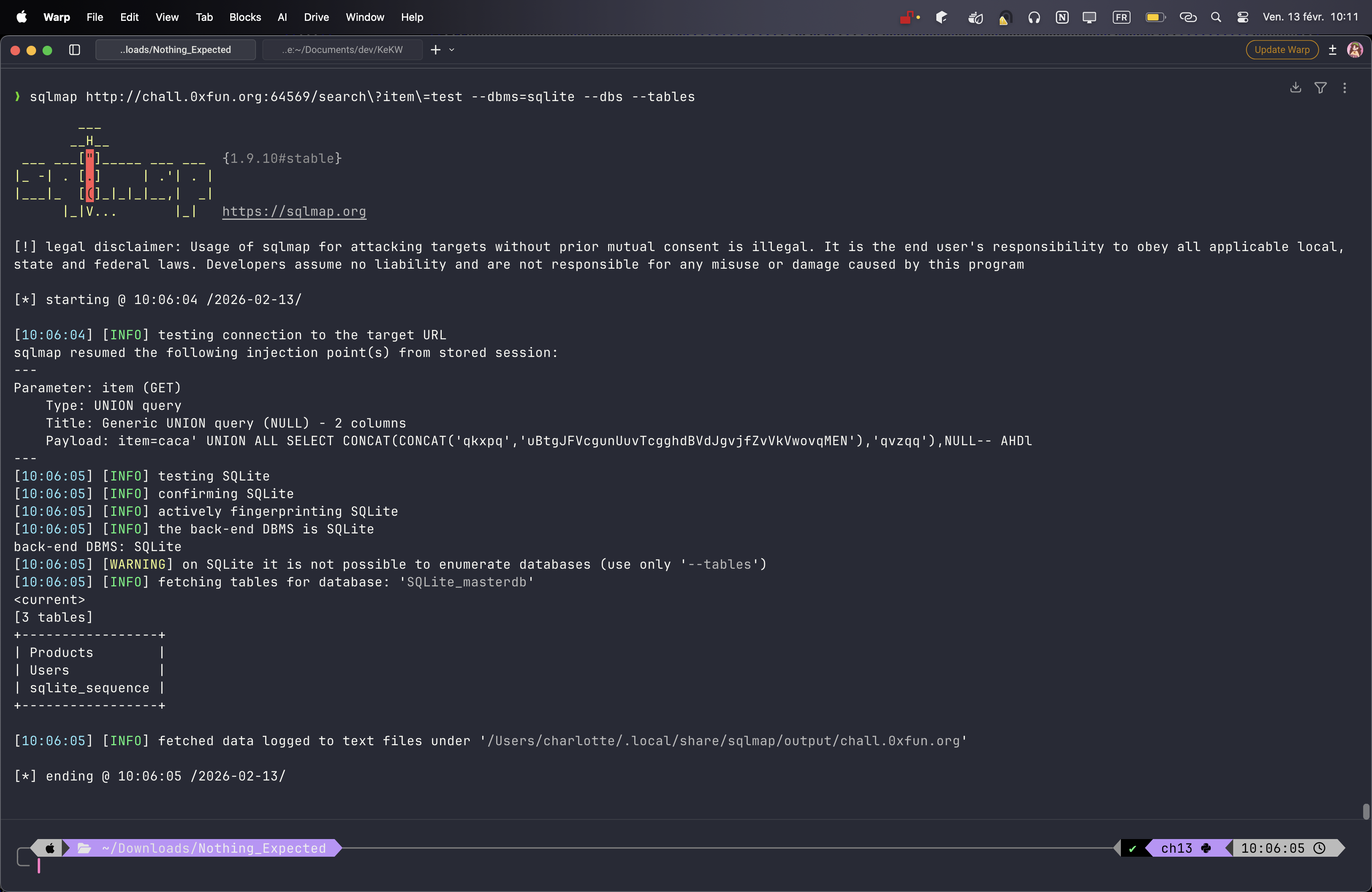Viewport: 1372px width, 892px height.
Task: Toggle the battery status in menu bar
Action: [1155, 17]
